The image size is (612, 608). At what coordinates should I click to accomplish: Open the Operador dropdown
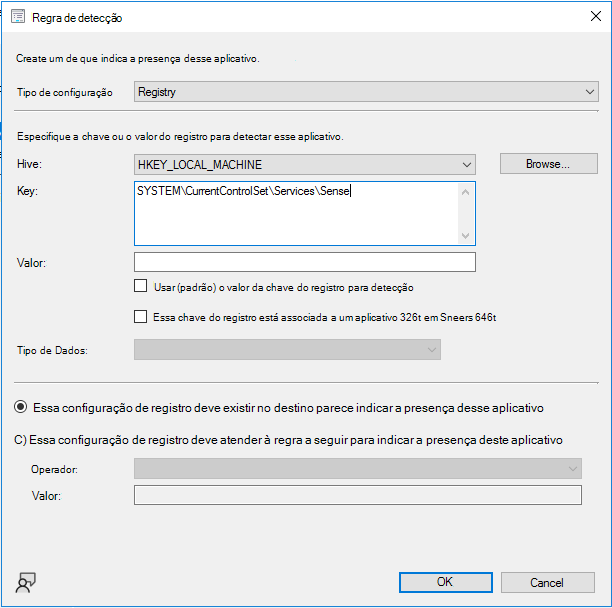tap(358, 469)
